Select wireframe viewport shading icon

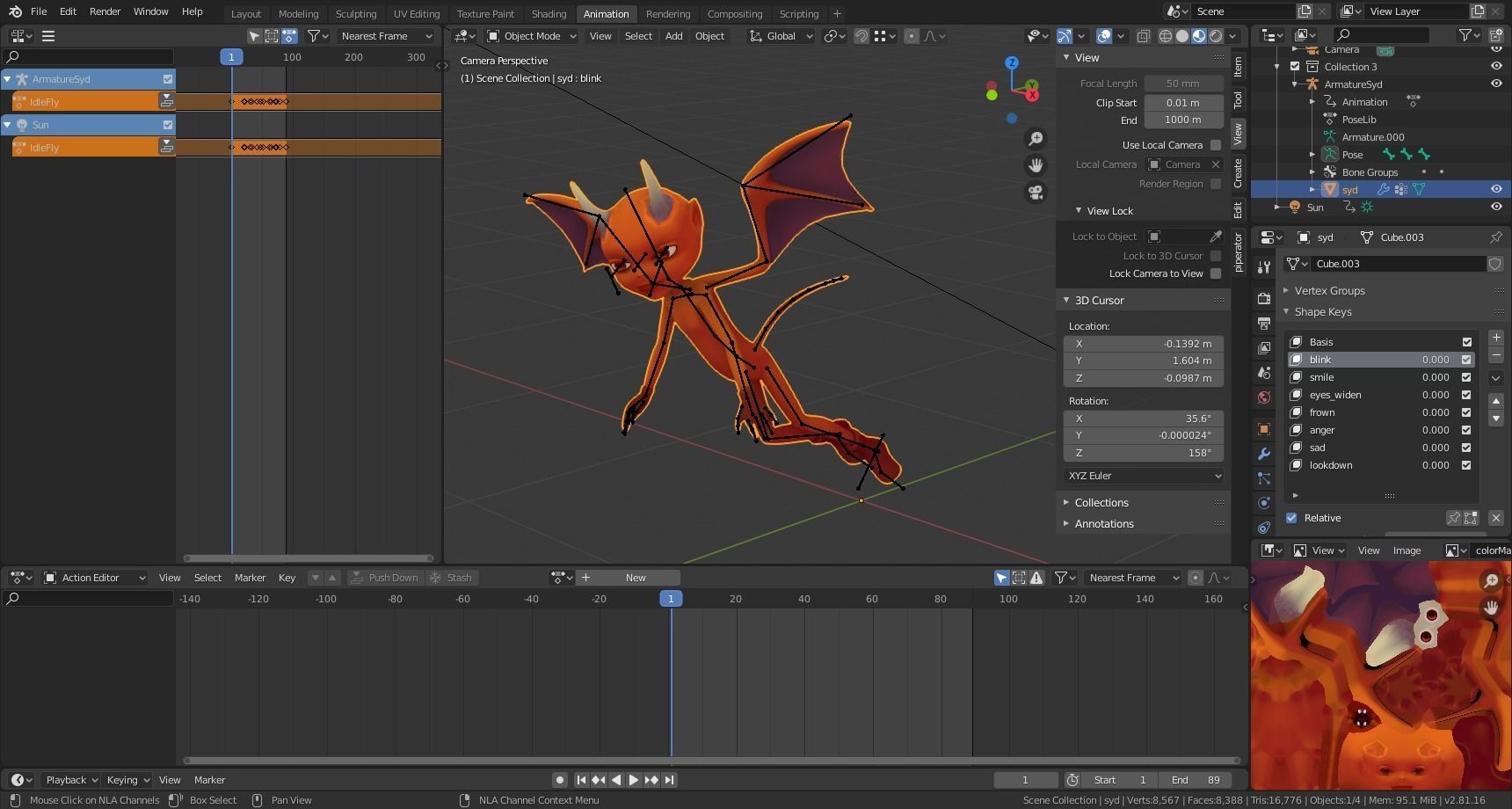click(x=1166, y=36)
